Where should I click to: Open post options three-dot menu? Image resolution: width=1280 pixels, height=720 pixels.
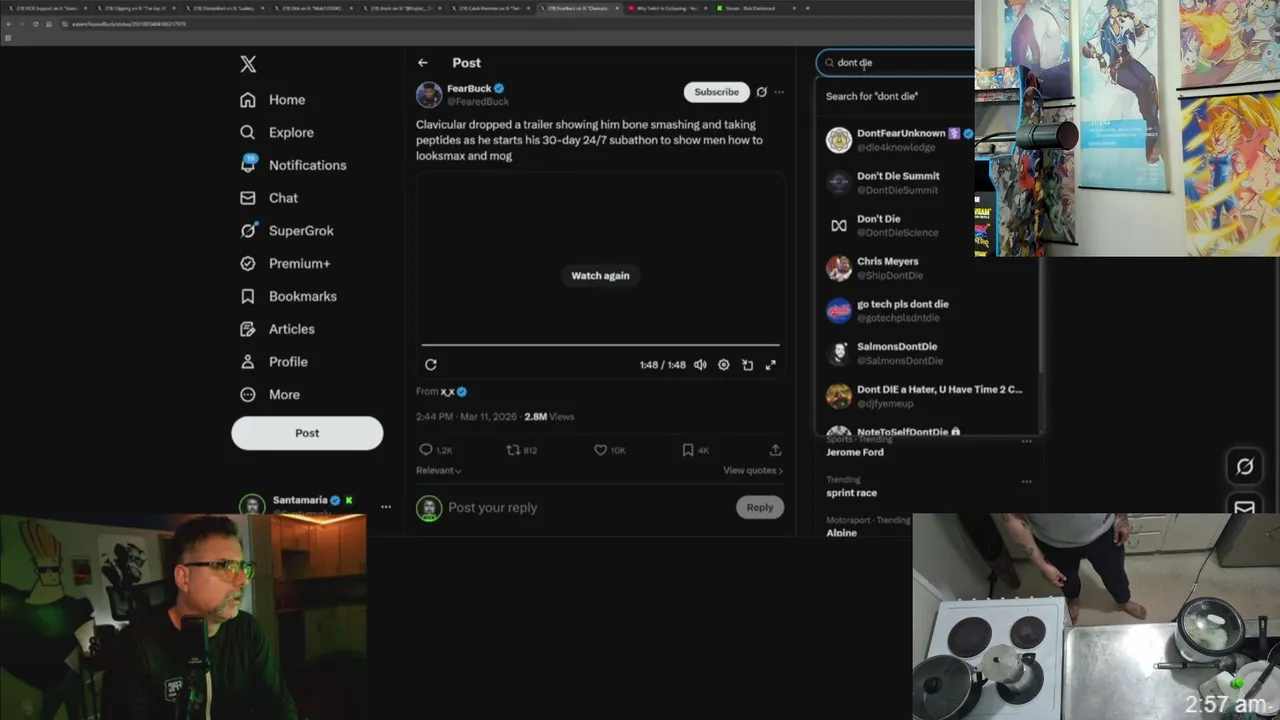(x=779, y=92)
